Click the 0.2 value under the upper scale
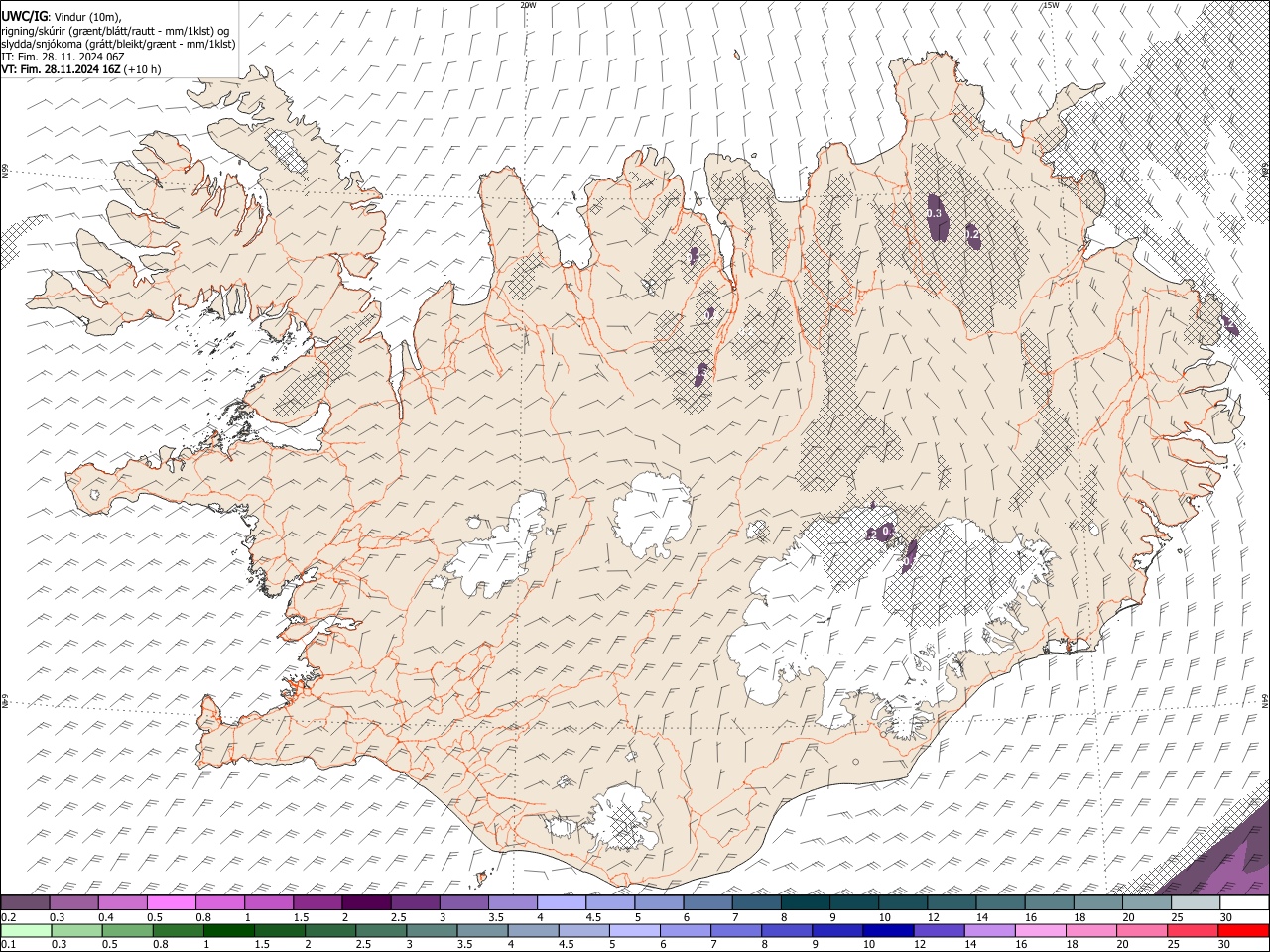This screenshot has width=1270, height=952. tap(8, 917)
